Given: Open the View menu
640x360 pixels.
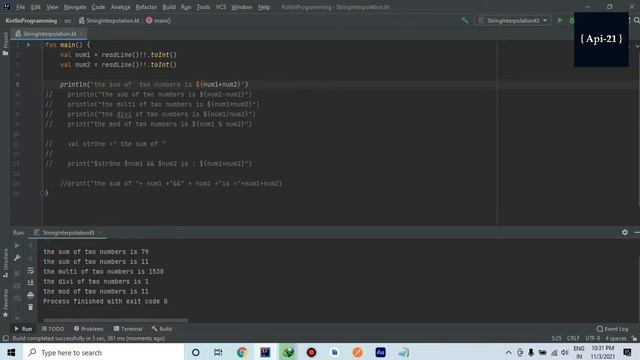Looking at the screenshot, I should (x=52, y=7).
